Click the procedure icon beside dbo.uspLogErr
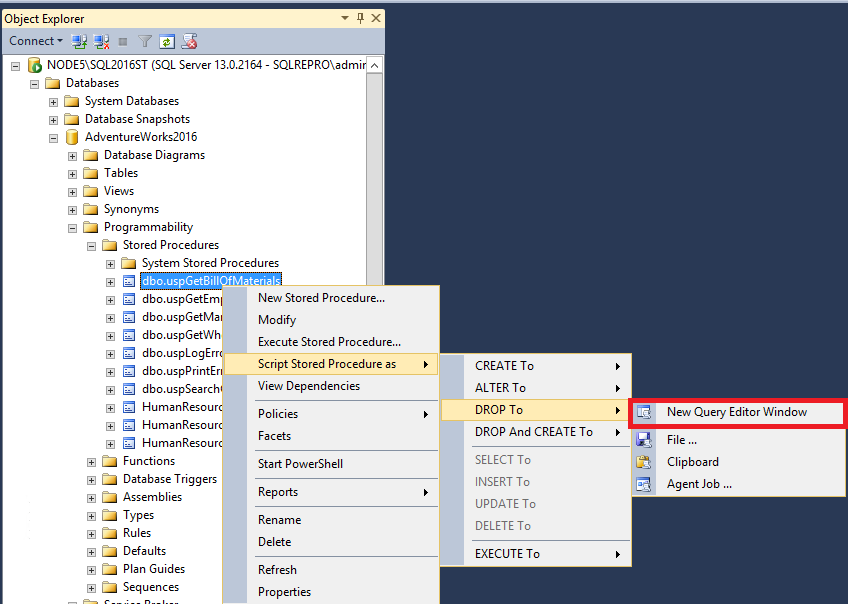 coord(129,354)
